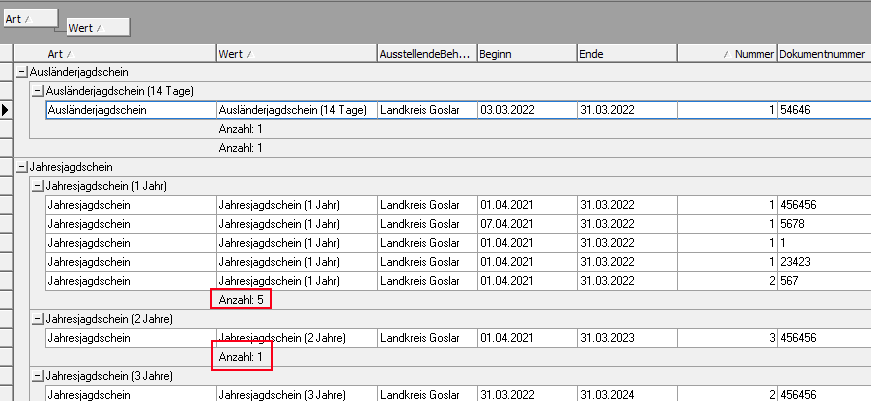Sort by the Ende column header

[x=625, y=53]
